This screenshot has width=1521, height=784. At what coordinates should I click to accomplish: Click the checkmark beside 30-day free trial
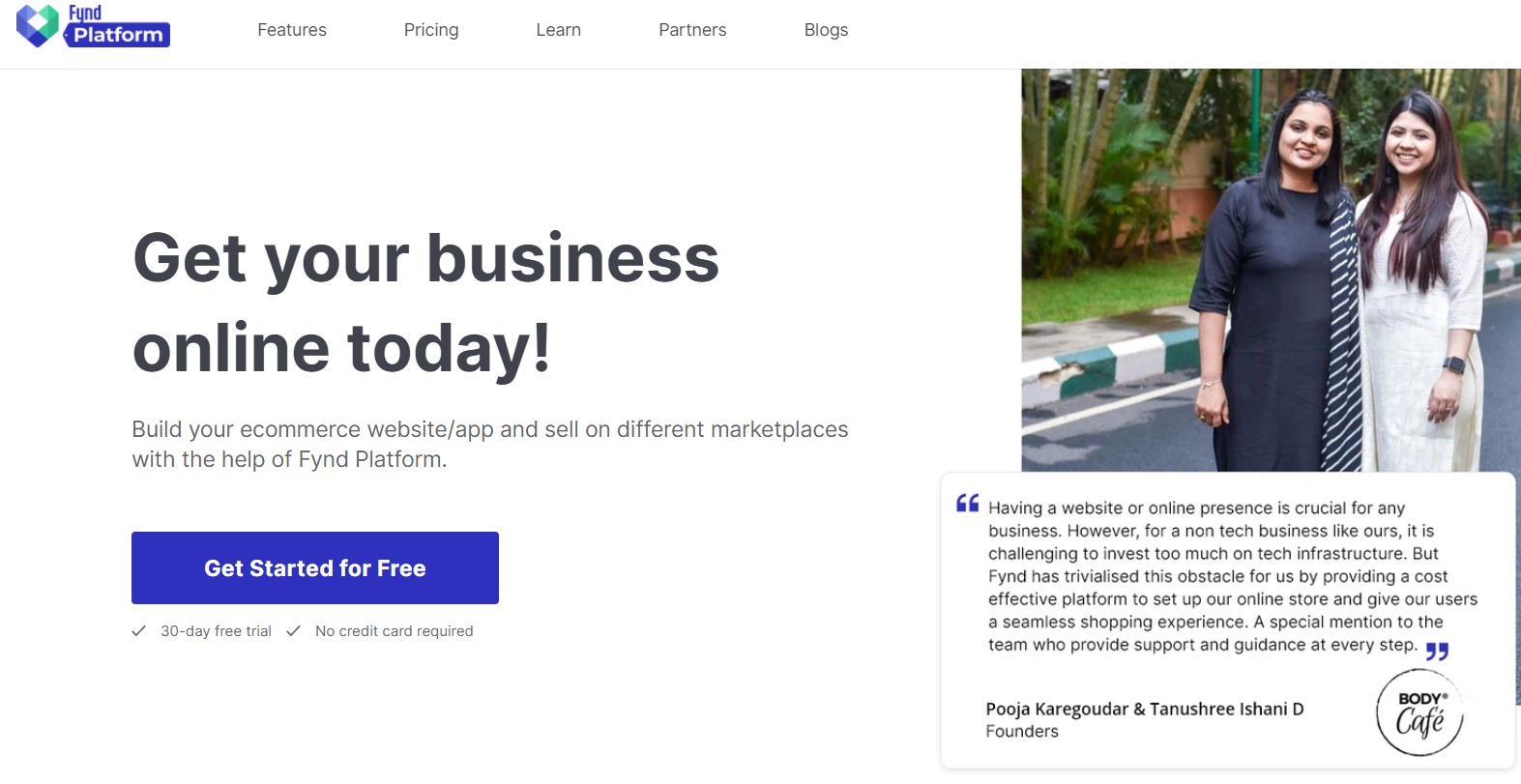[139, 630]
